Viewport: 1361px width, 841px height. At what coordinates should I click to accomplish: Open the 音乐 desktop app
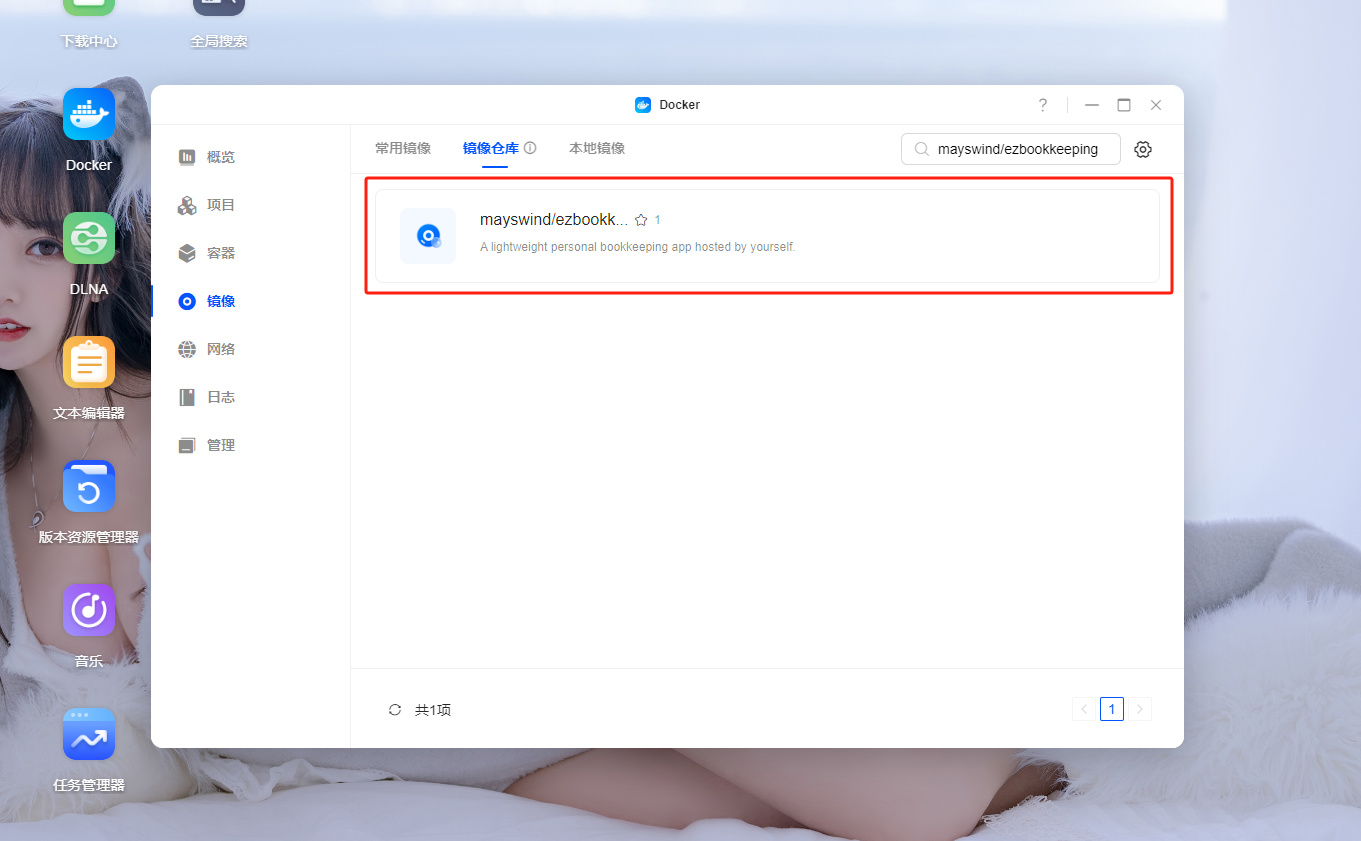click(x=89, y=610)
